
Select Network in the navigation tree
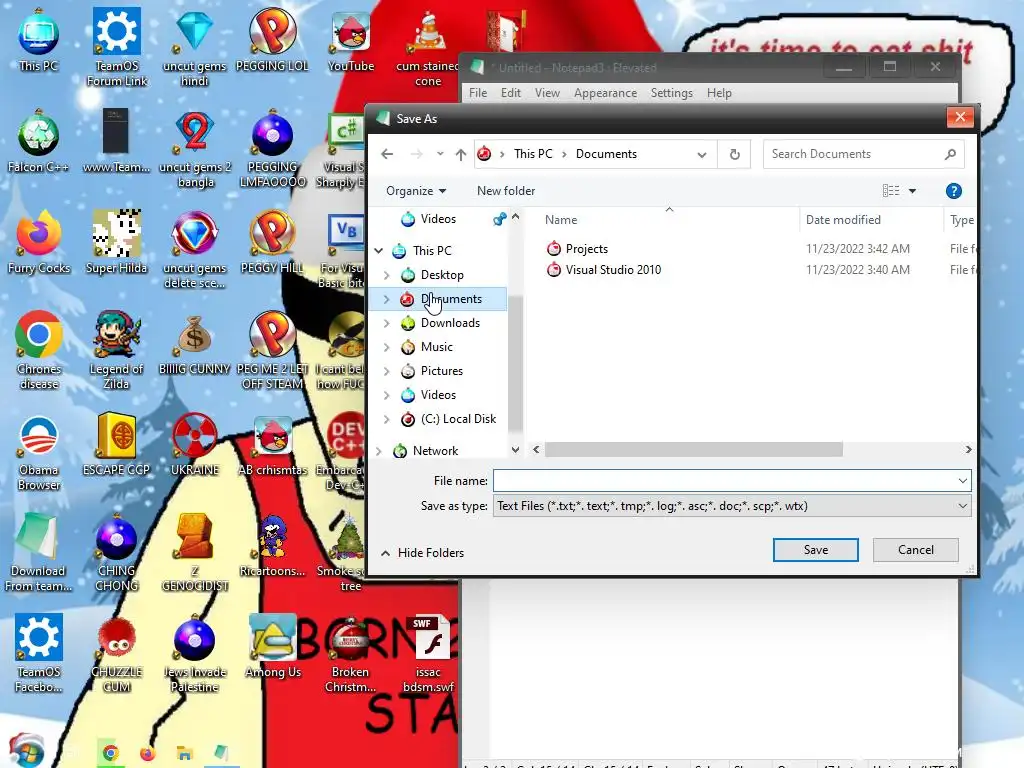click(x=435, y=451)
